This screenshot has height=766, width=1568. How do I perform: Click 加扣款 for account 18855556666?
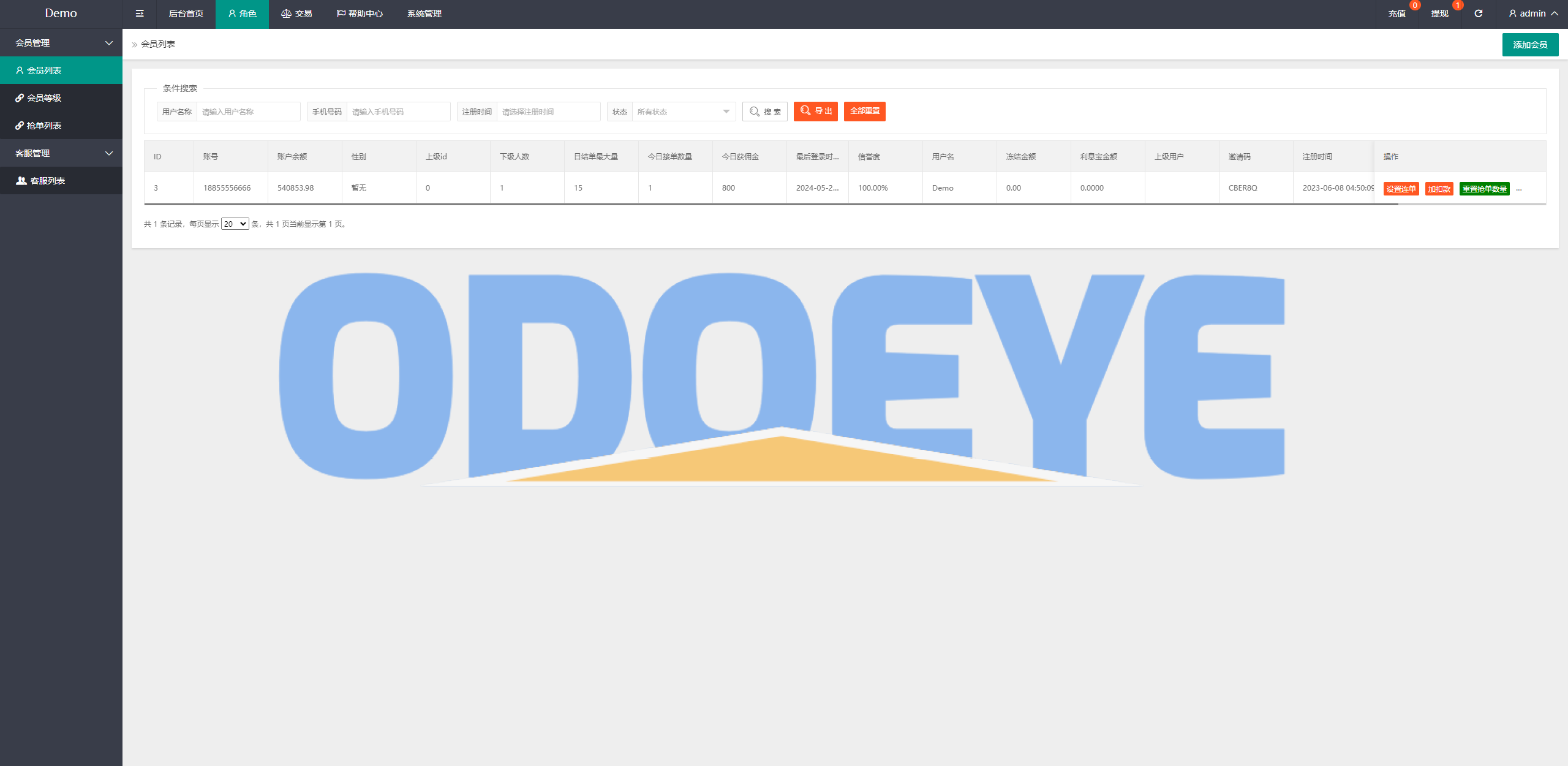[x=1439, y=189]
